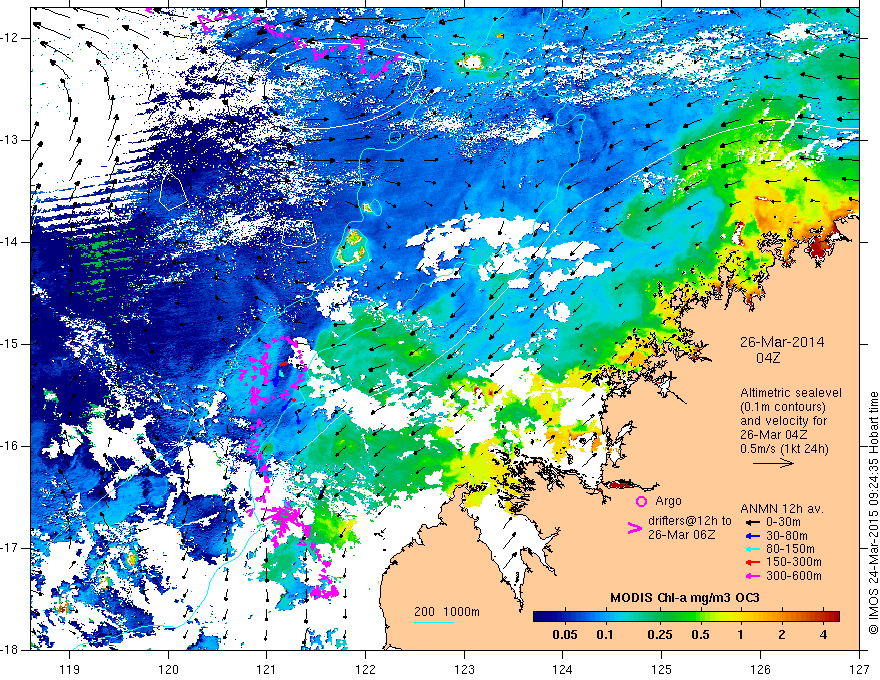
Task: Click the '200 1000m' contour depth label
Action: click(x=447, y=612)
